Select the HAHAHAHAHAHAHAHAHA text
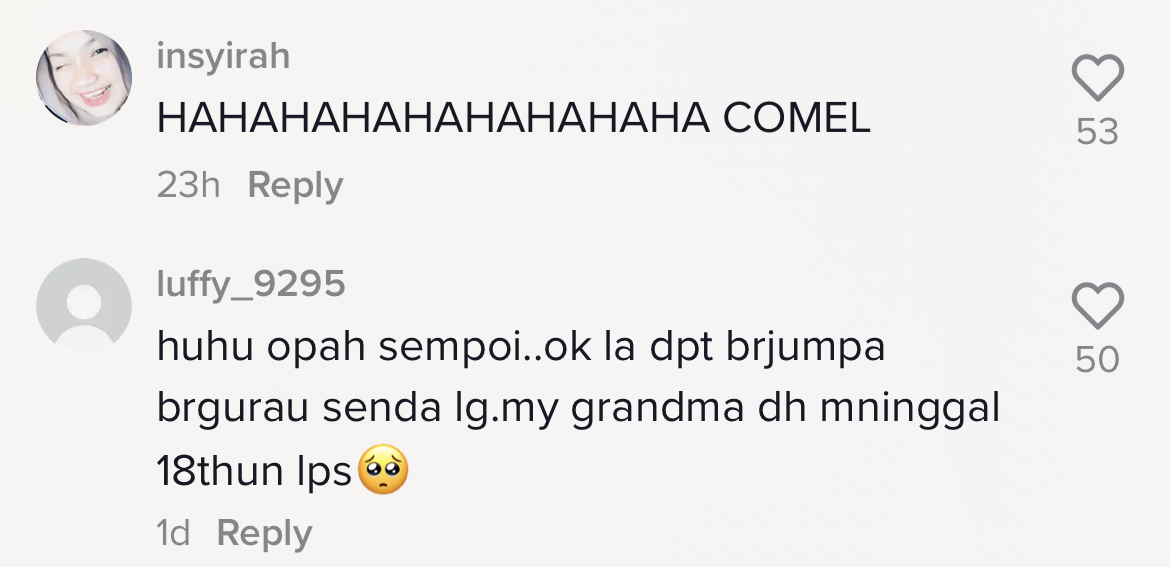The height and width of the screenshot is (567, 1170). (432, 120)
